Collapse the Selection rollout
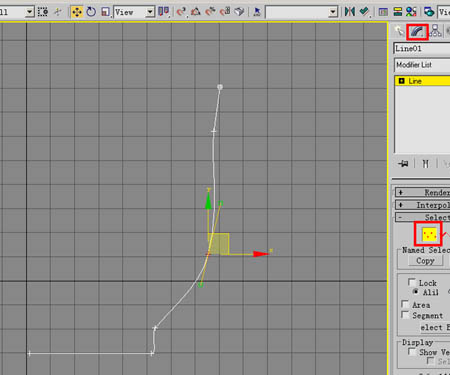The width and height of the screenshot is (450, 375). [422, 217]
